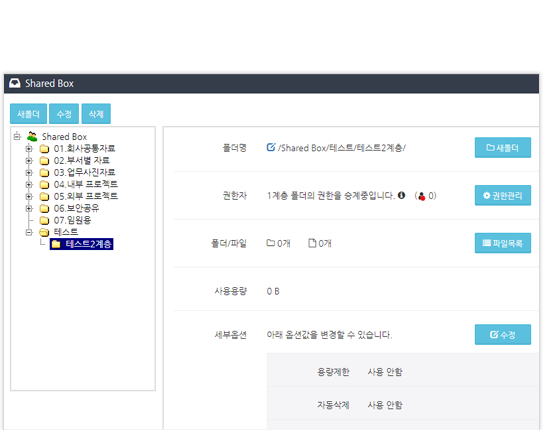Image resolution: width=543 pixels, height=430 pixels.
Task: Expand the 04.내부 프로젝트 tree node
Action: 29,185
